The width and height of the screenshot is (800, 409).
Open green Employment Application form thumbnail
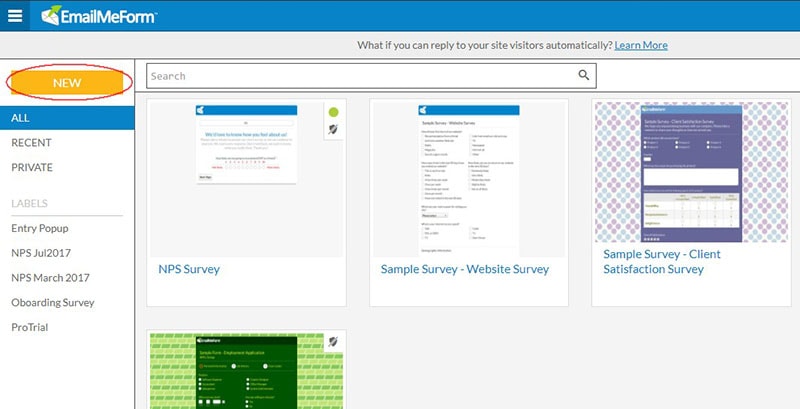click(x=246, y=371)
